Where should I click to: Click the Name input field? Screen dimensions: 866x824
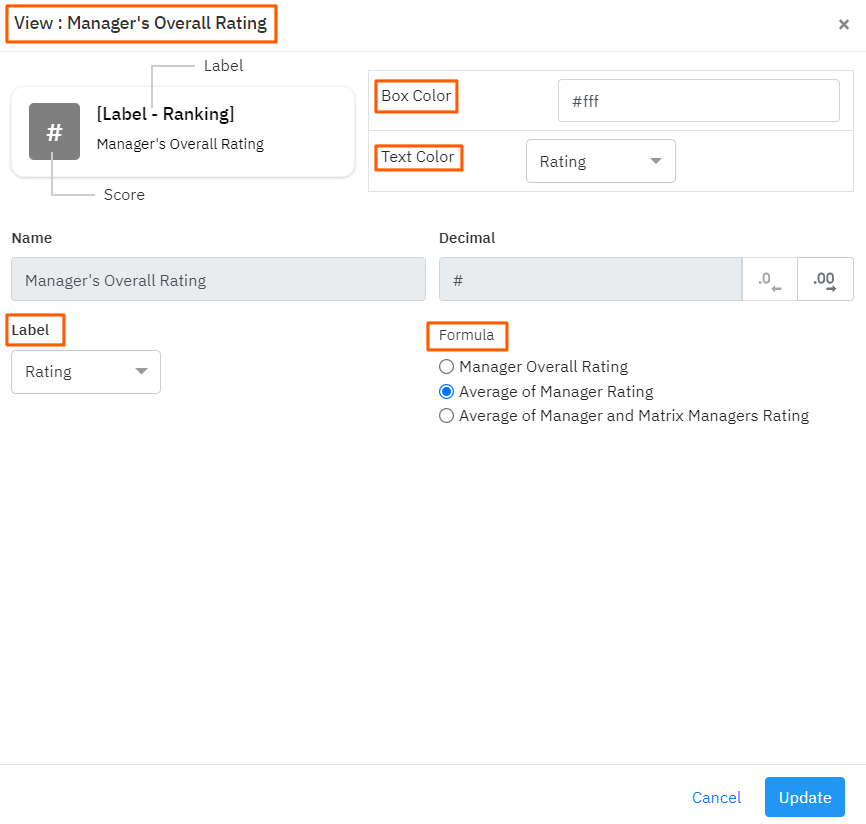[218, 280]
